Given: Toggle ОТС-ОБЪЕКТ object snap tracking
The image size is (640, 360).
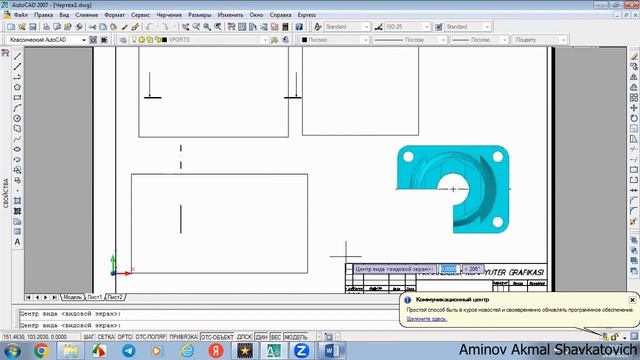Looking at the screenshot, I should point(217,337).
